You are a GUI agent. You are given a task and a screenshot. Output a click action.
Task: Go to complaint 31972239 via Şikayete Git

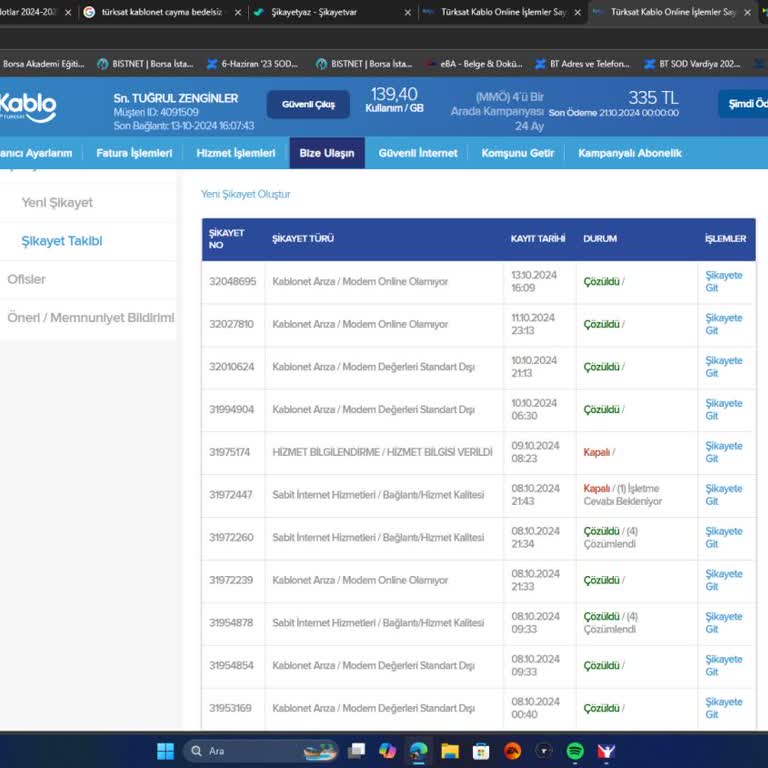pyautogui.click(x=723, y=580)
